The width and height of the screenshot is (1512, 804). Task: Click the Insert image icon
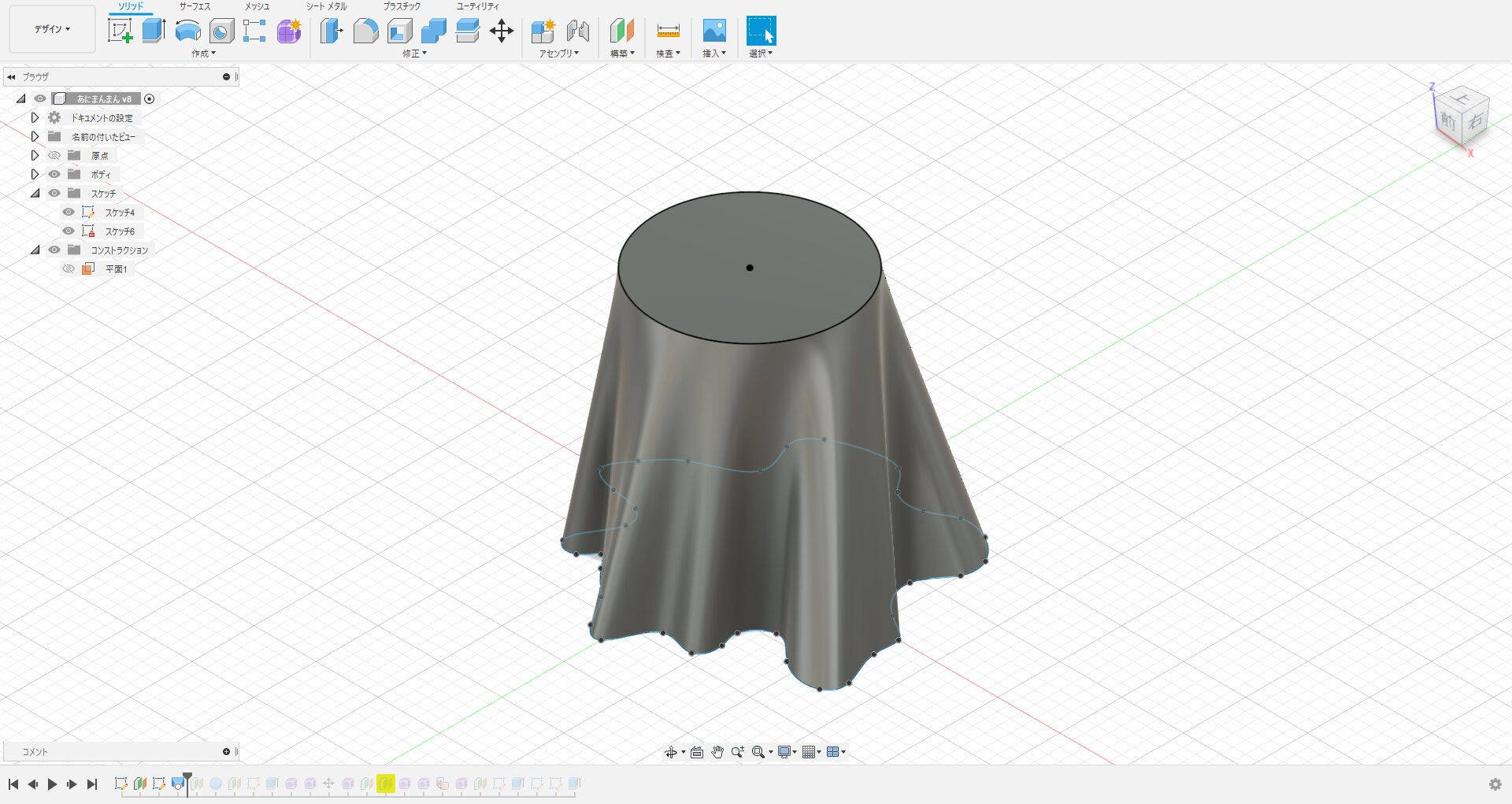coord(714,31)
